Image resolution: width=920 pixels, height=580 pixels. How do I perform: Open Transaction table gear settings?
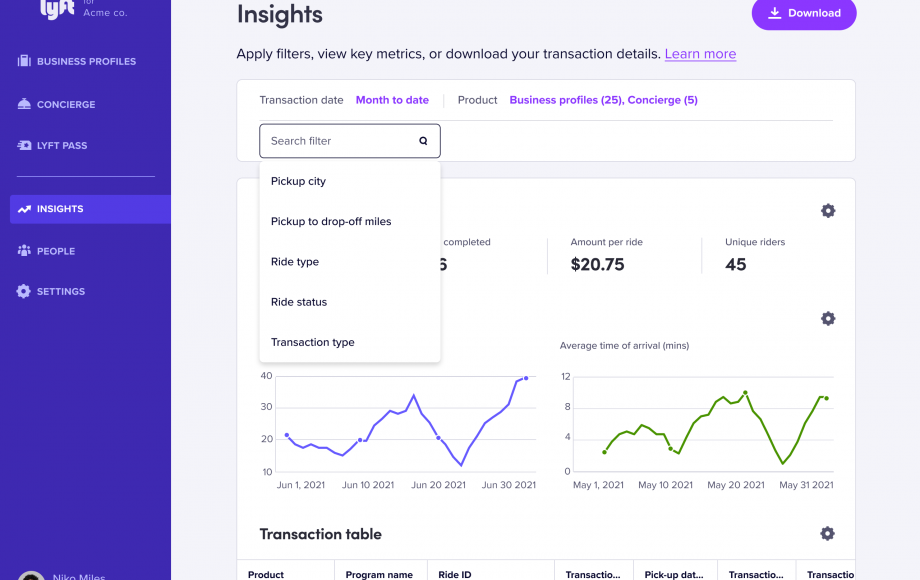[827, 534]
